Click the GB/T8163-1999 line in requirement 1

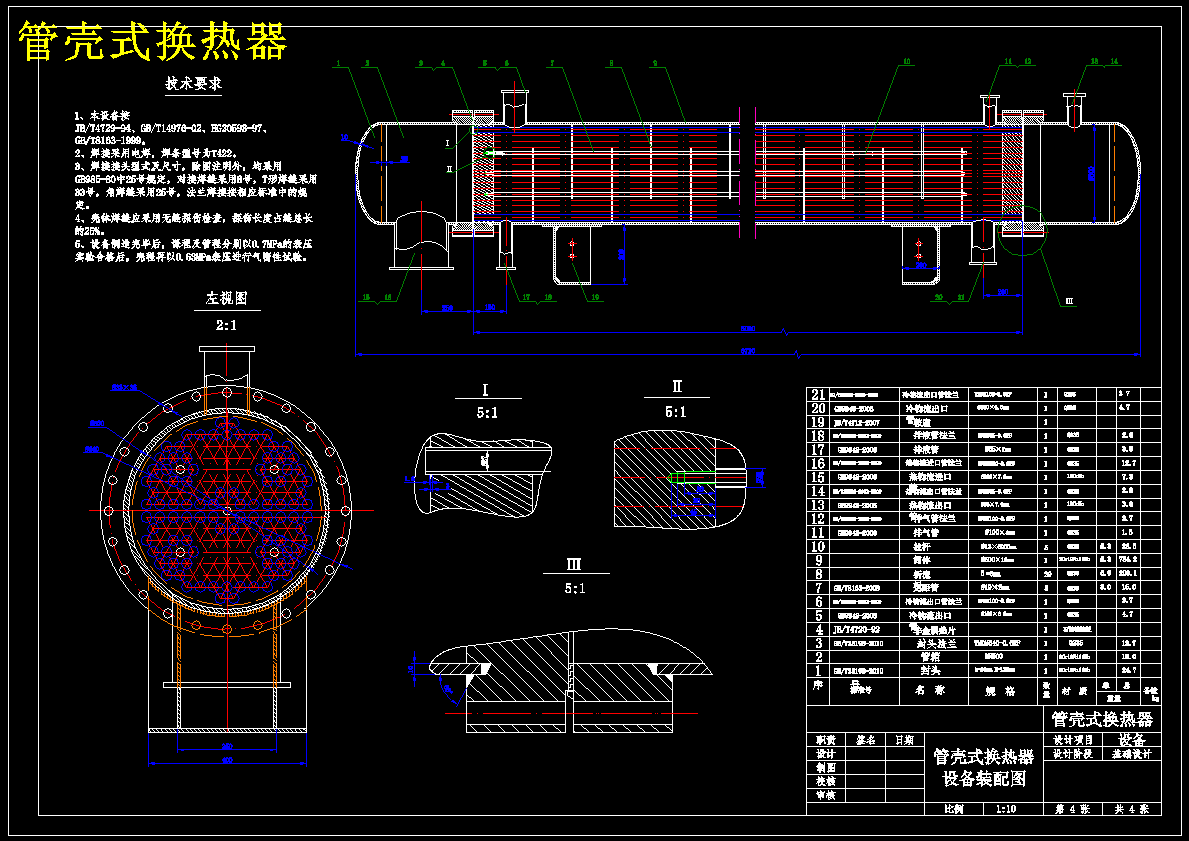click(111, 140)
